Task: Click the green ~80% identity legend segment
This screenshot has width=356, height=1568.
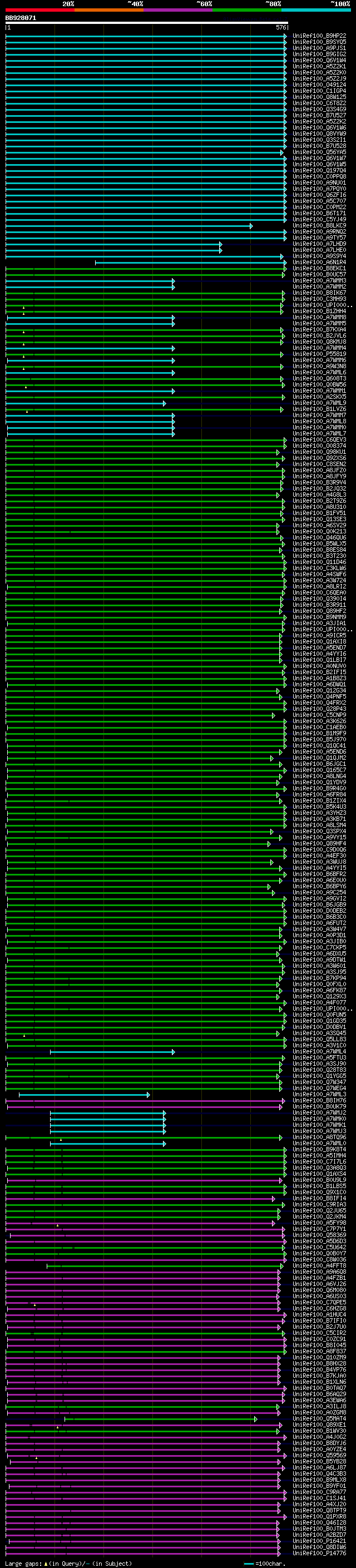Action: [246, 10]
